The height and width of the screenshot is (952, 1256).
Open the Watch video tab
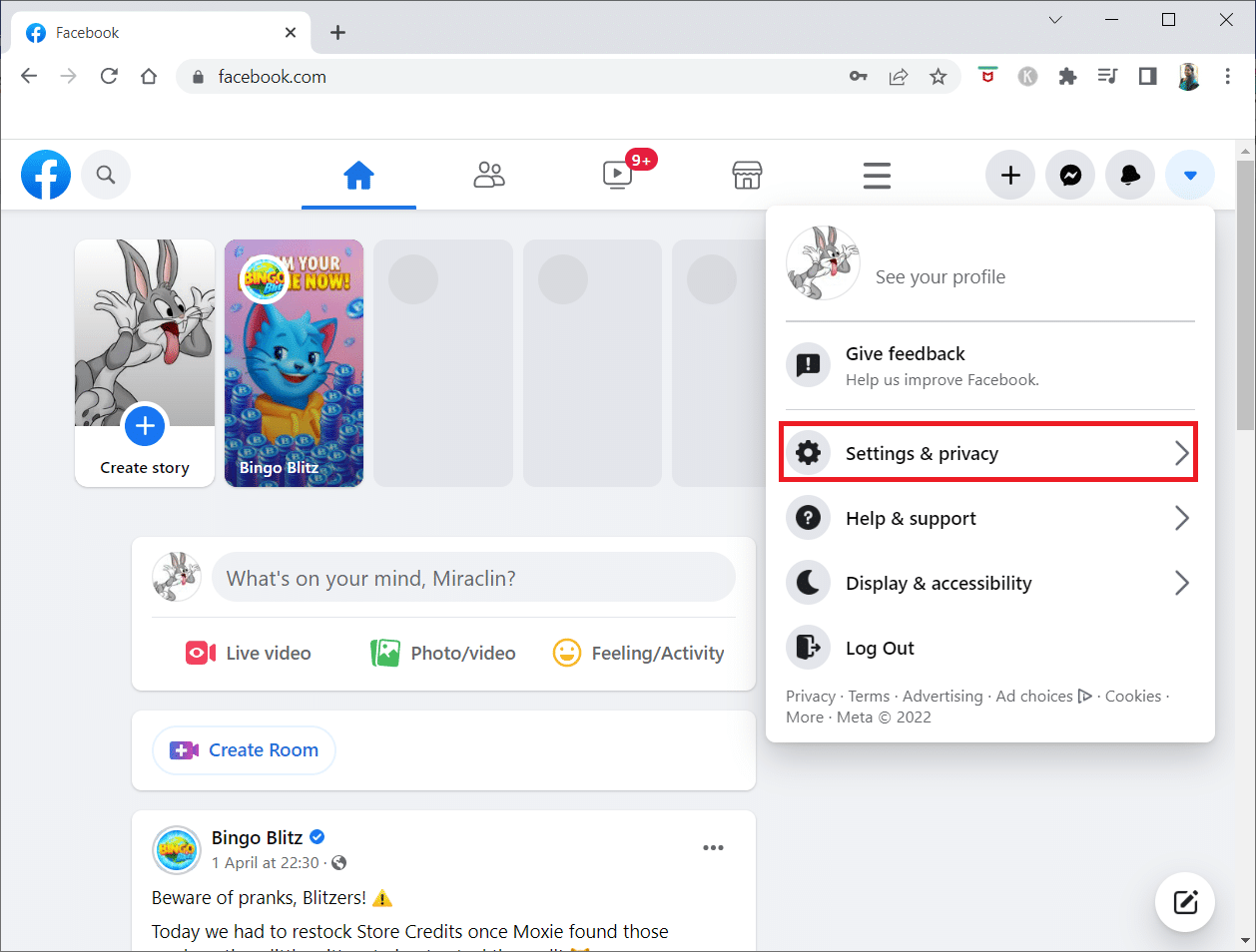click(x=618, y=176)
